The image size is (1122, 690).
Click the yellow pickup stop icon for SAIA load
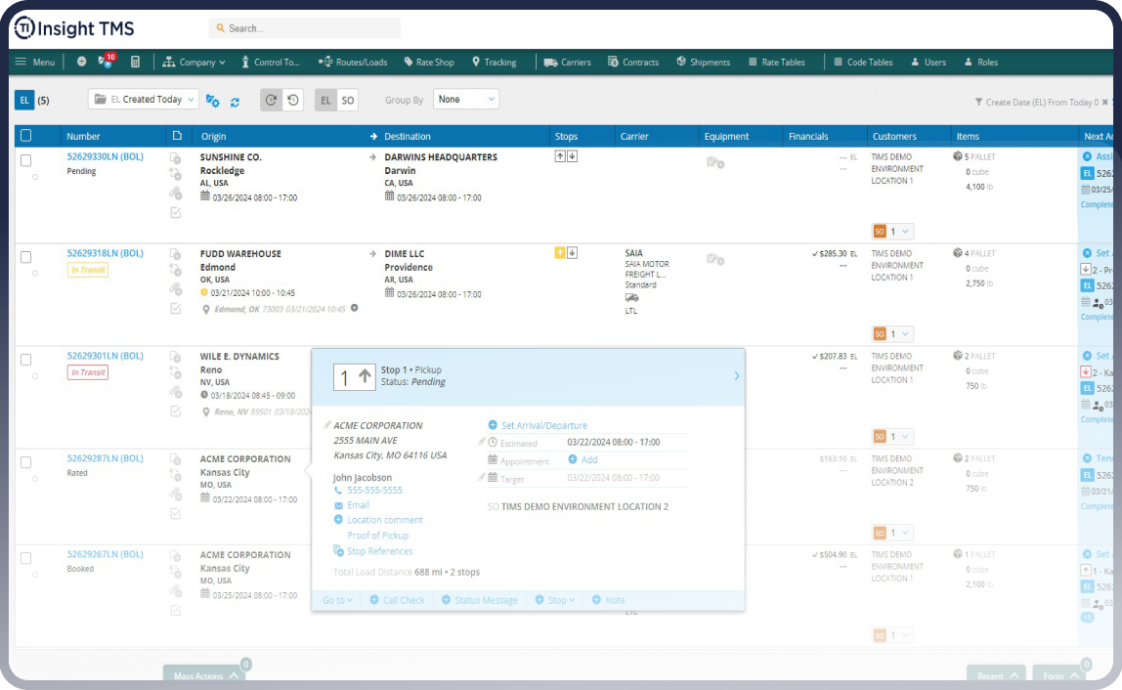[560, 253]
